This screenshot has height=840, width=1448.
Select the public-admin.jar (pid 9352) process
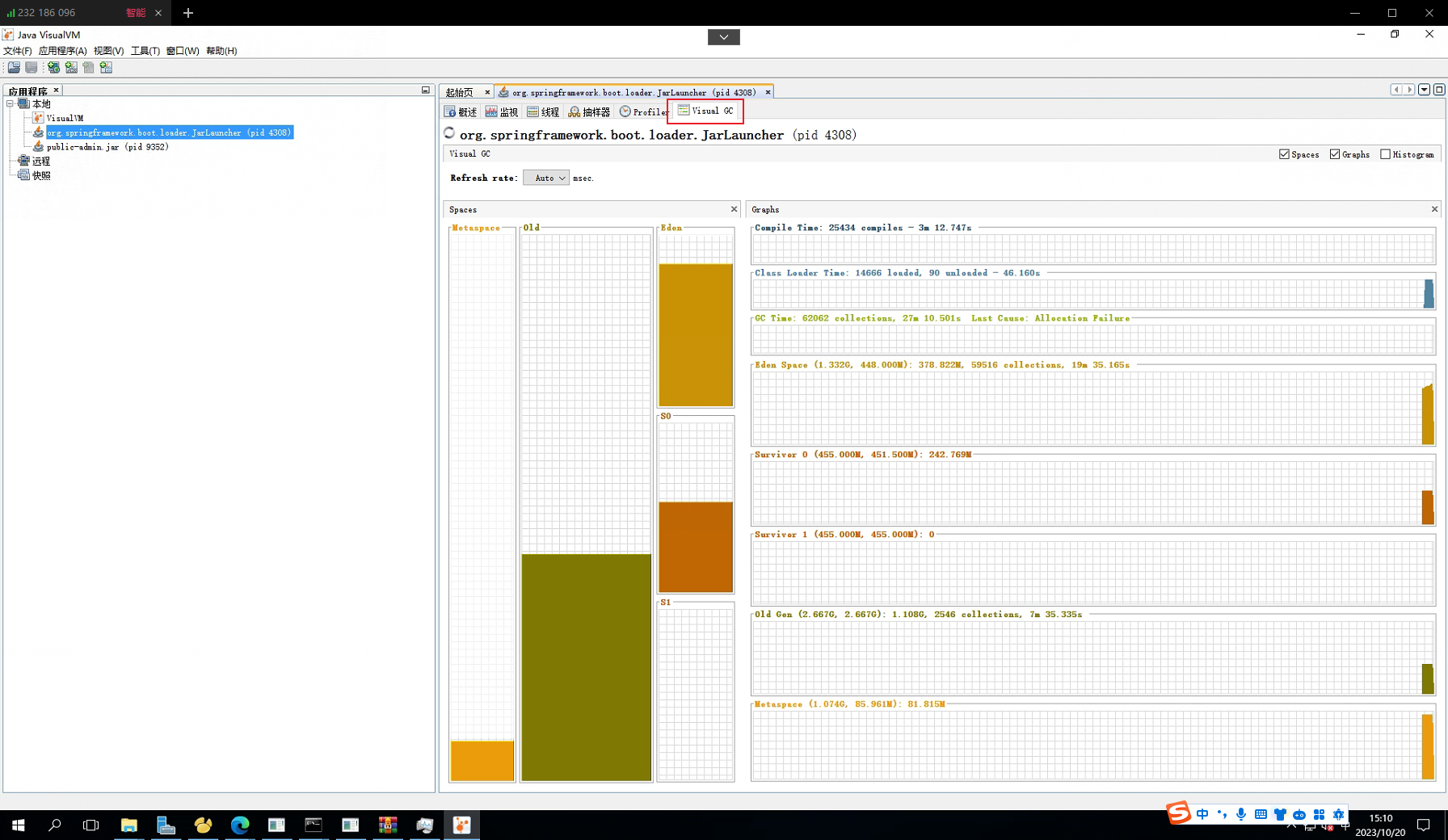(x=107, y=147)
